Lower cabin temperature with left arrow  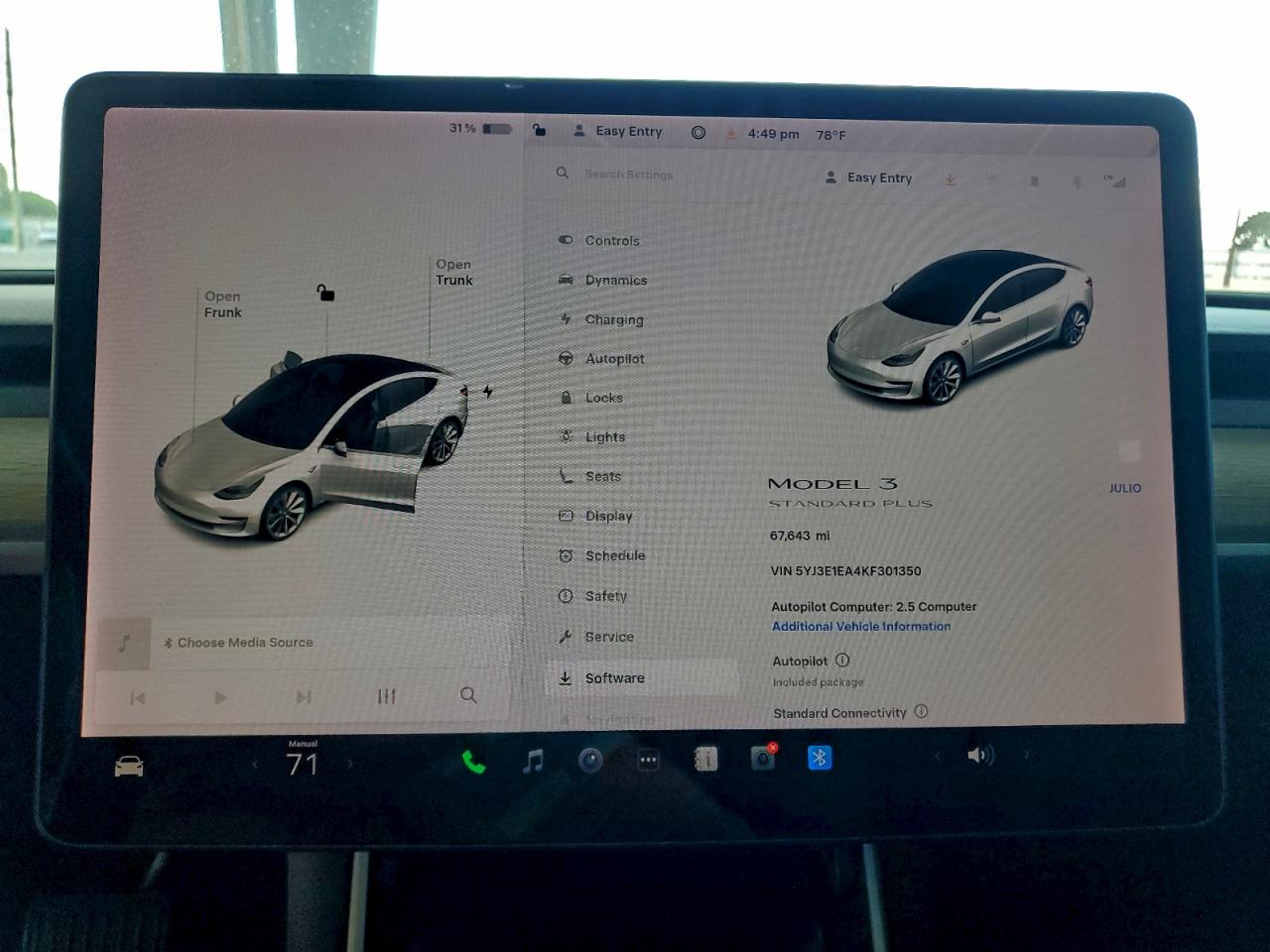pyautogui.click(x=255, y=764)
